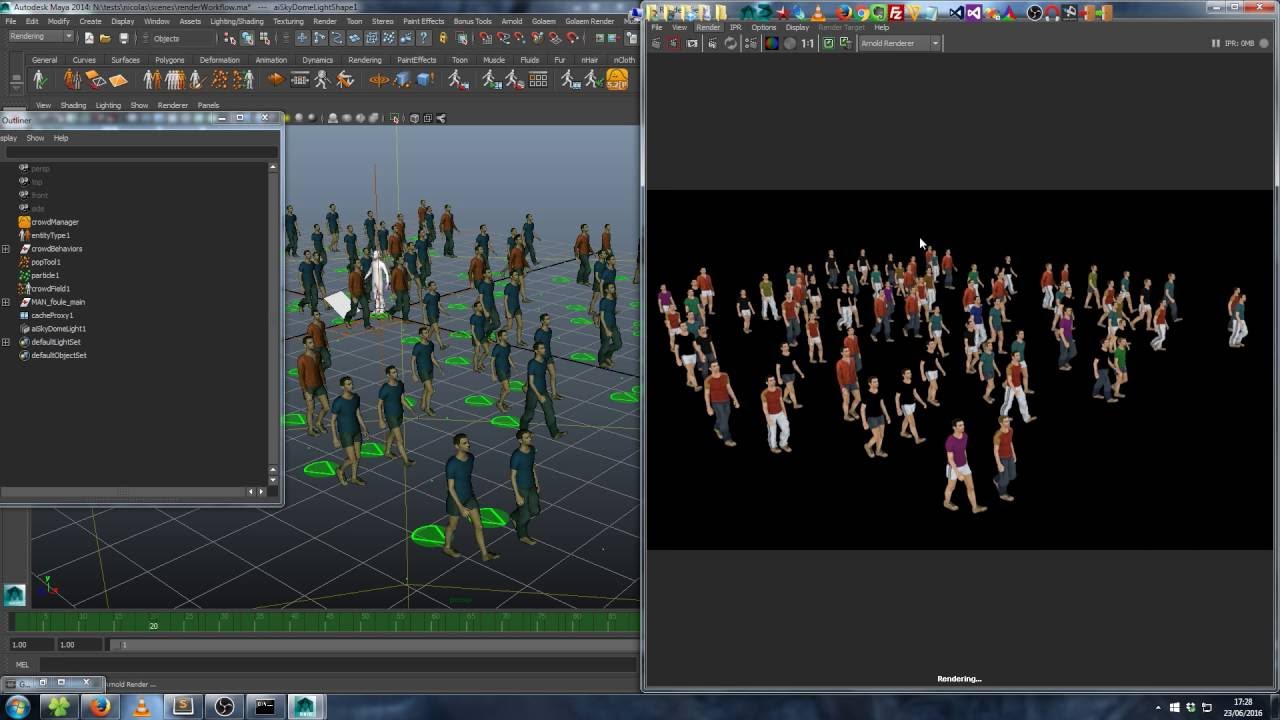
Task: Click the orange plane shelf icon
Action: [x=119, y=80]
